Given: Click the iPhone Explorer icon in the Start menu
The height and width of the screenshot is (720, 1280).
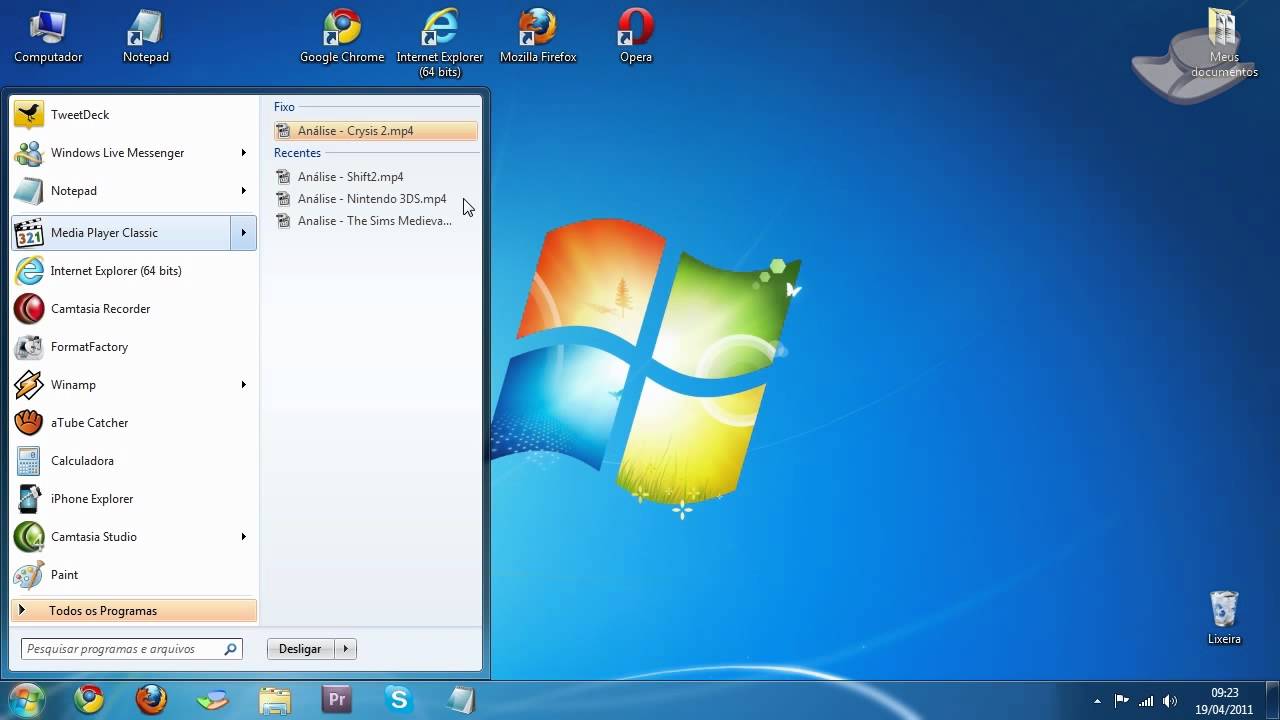Looking at the screenshot, I should click(x=29, y=499).
